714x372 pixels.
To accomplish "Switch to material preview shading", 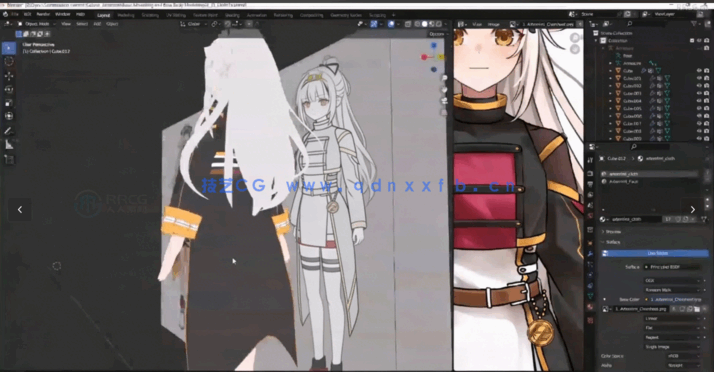I will pos(432,24).
